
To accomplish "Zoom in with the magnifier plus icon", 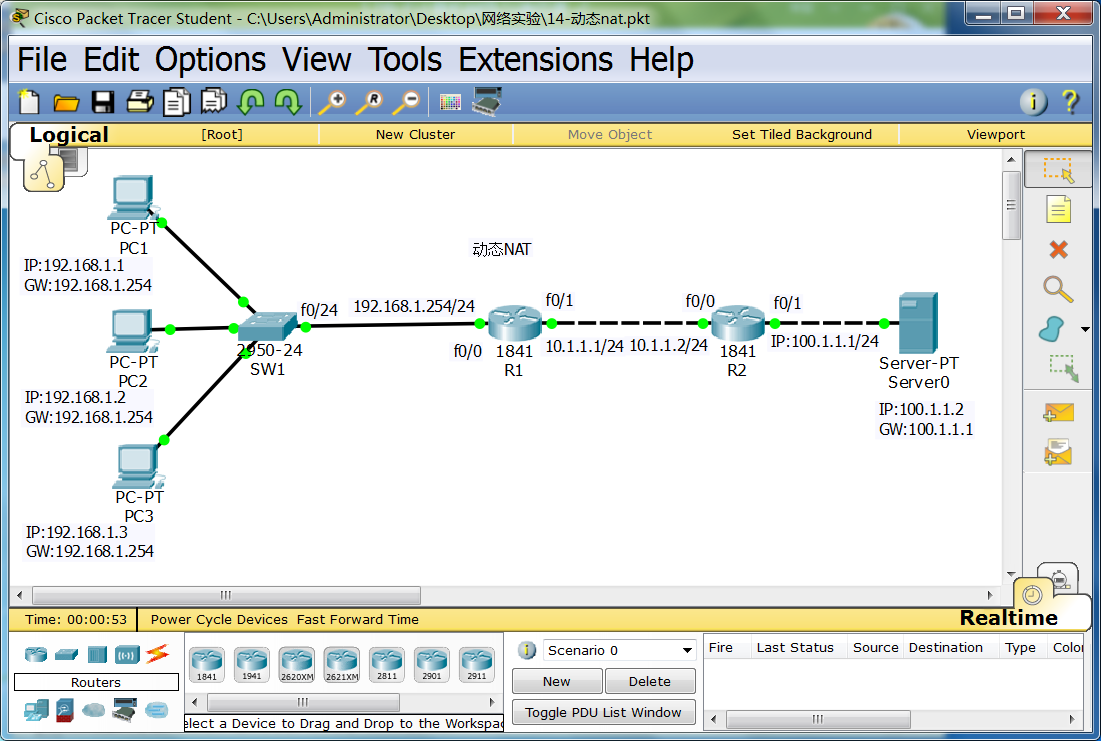I will click(x=332, y=102).
